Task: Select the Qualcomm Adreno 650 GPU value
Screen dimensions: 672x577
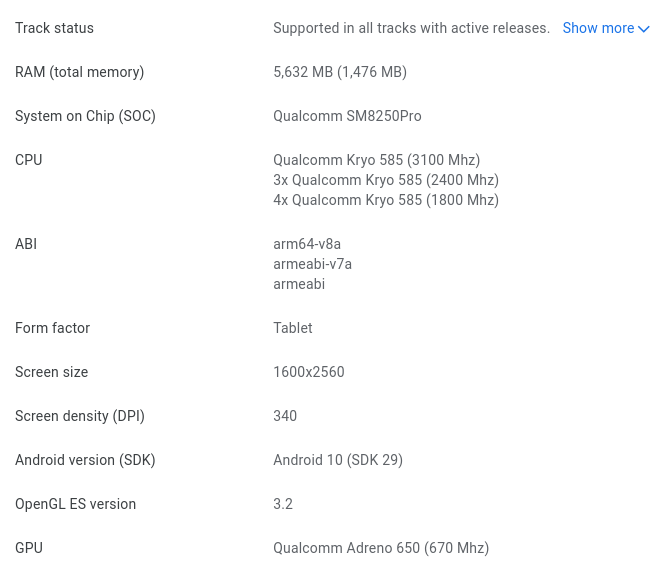Action: click(x=380, y=548)
